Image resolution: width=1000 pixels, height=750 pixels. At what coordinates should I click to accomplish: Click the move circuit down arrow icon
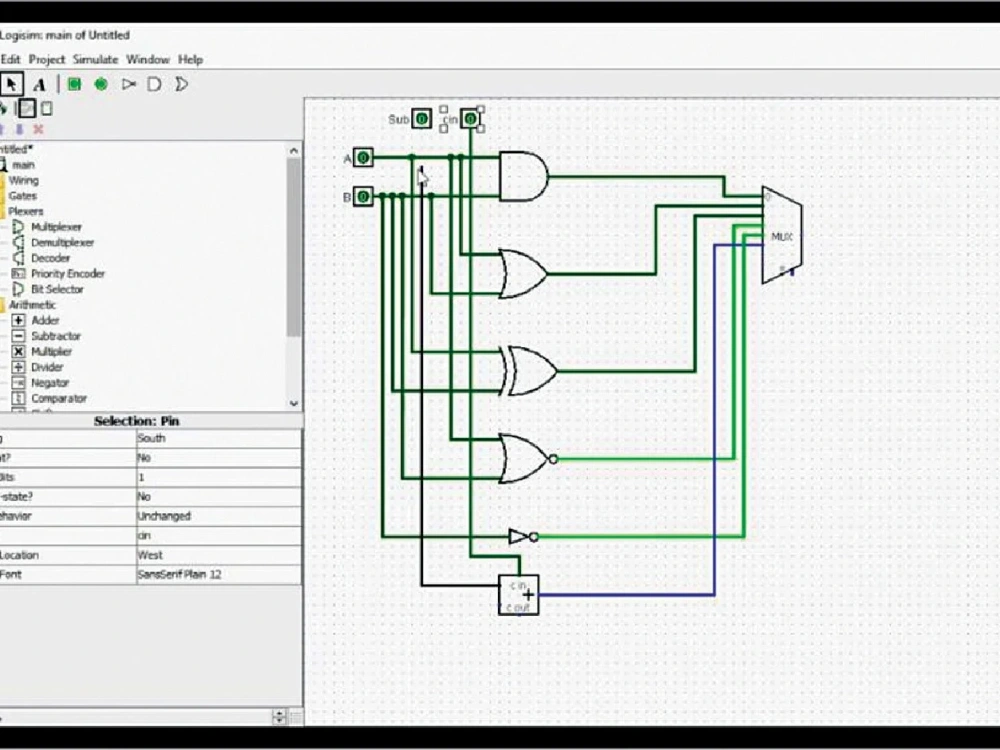click(x=19, y=129)
